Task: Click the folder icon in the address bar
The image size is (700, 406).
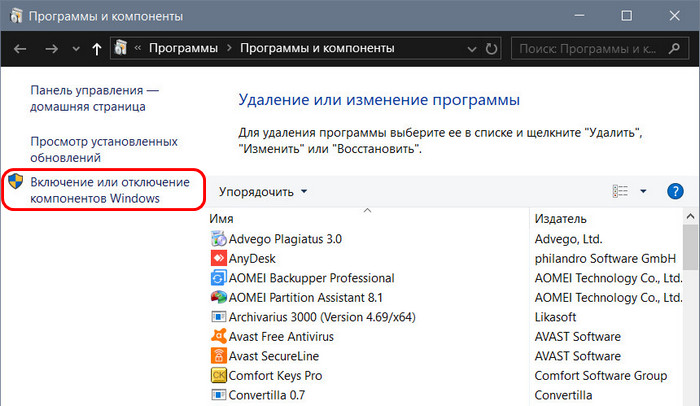Action: pos(121,48)
